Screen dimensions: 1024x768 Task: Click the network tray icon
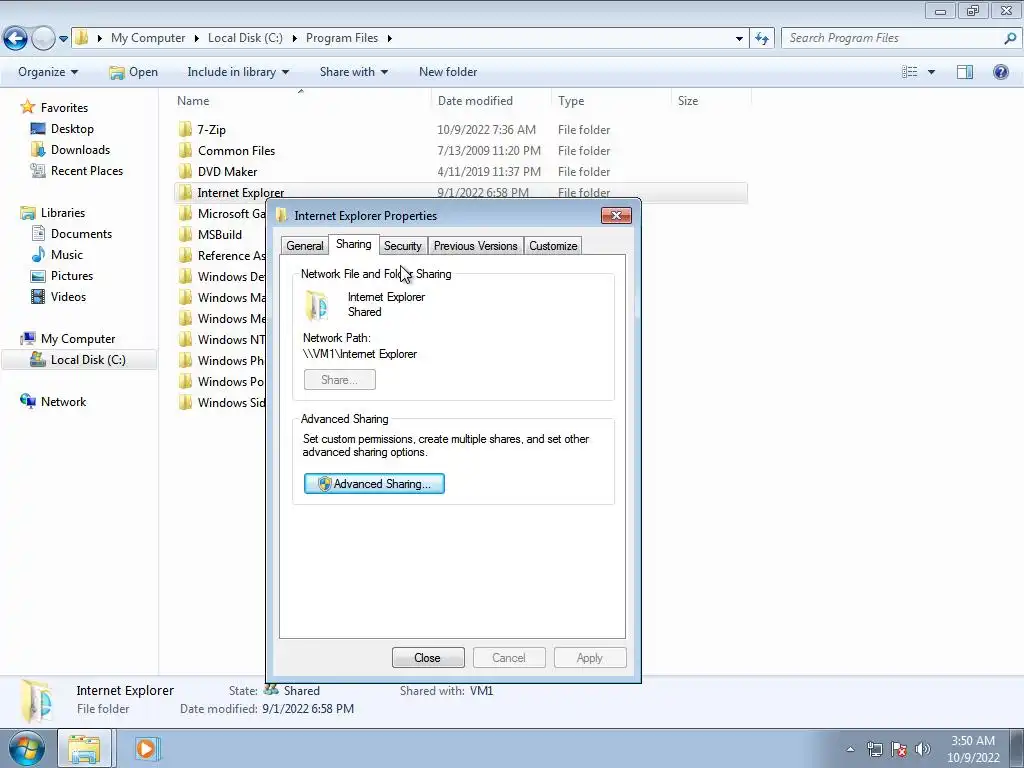(x=874, y=749)
